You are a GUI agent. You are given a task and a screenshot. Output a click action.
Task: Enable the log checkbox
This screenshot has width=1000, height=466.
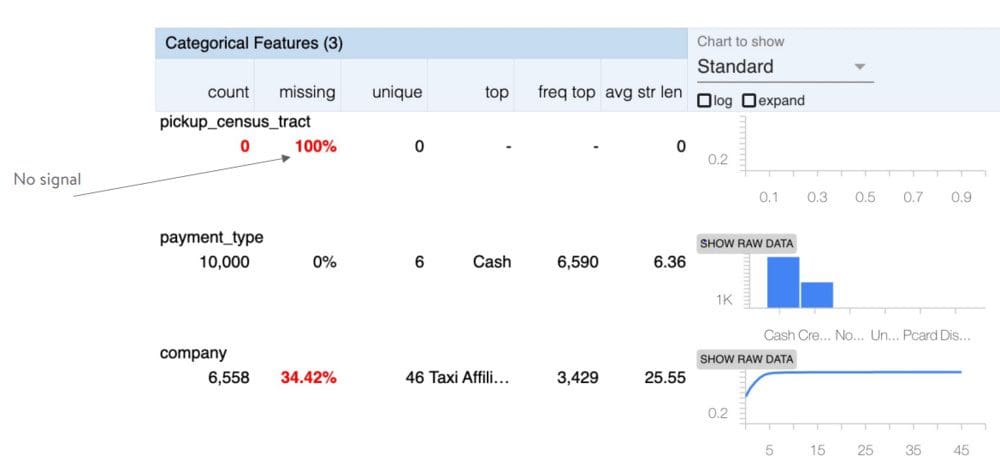coord(704,101)
